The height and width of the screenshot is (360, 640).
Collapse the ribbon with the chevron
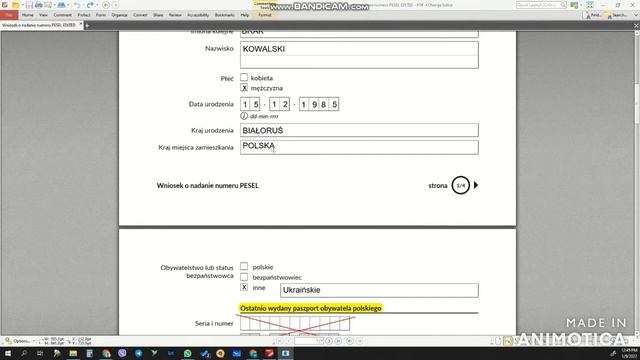636,15
